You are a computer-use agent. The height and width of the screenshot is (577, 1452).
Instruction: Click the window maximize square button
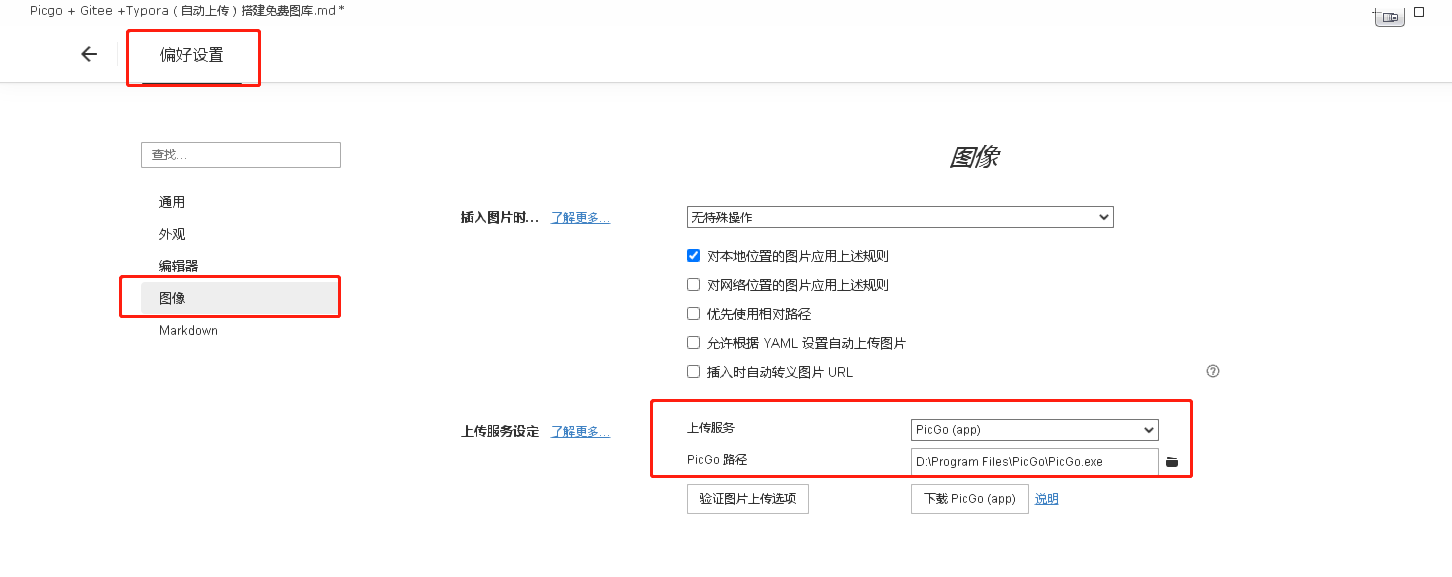click(x=1418, y=12)
